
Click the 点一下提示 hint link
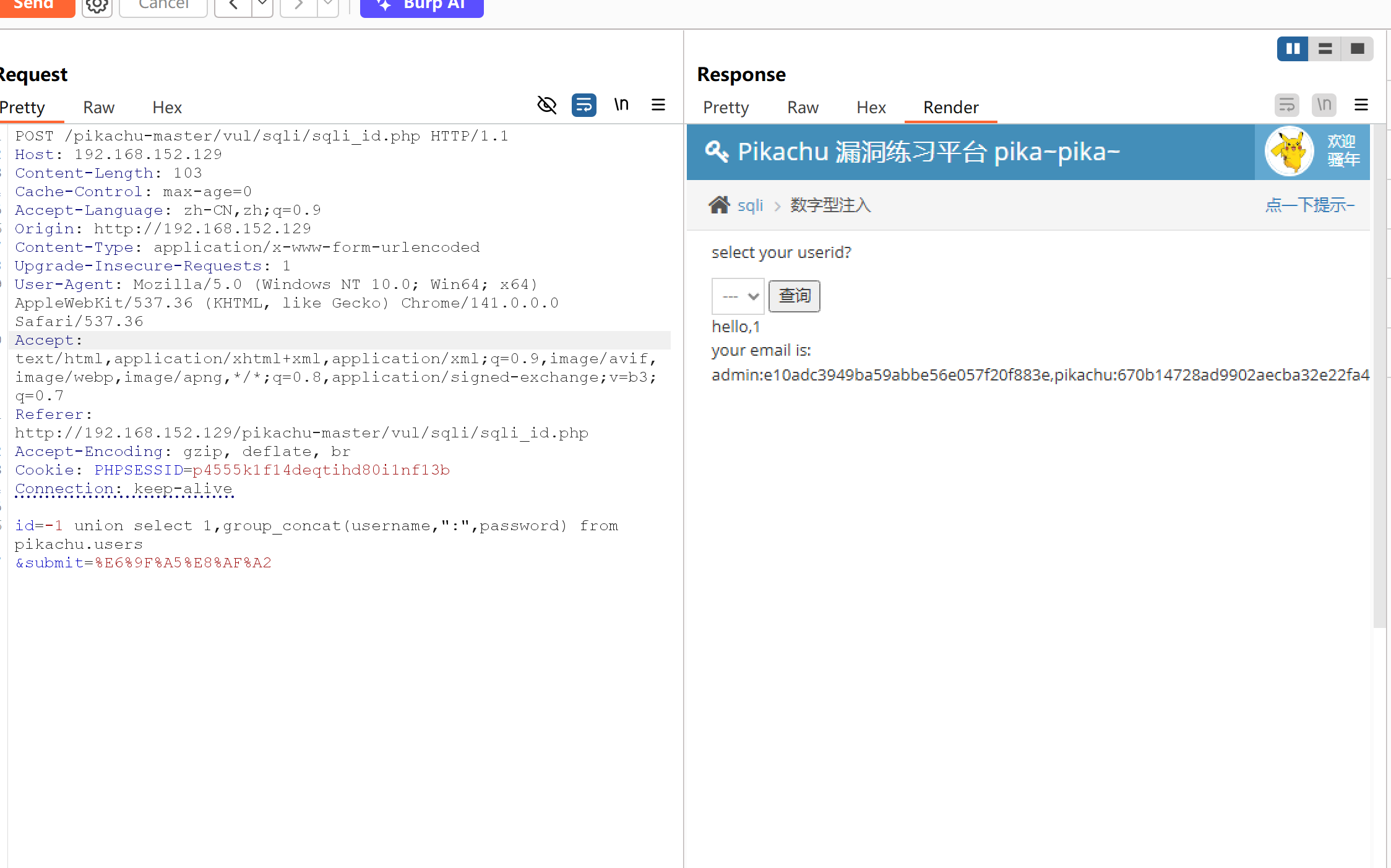pyautogui.click(x=1309, y=205)
